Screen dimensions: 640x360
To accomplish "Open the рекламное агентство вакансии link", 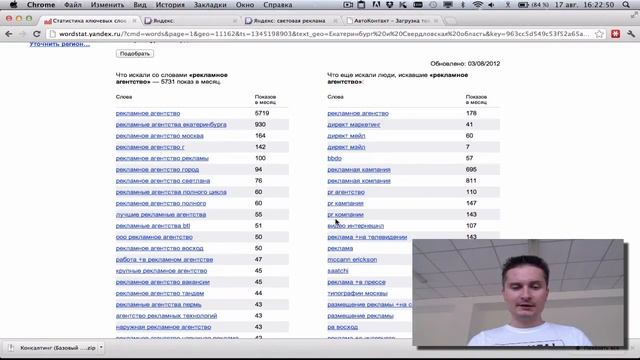I will (x=163, y=282).
